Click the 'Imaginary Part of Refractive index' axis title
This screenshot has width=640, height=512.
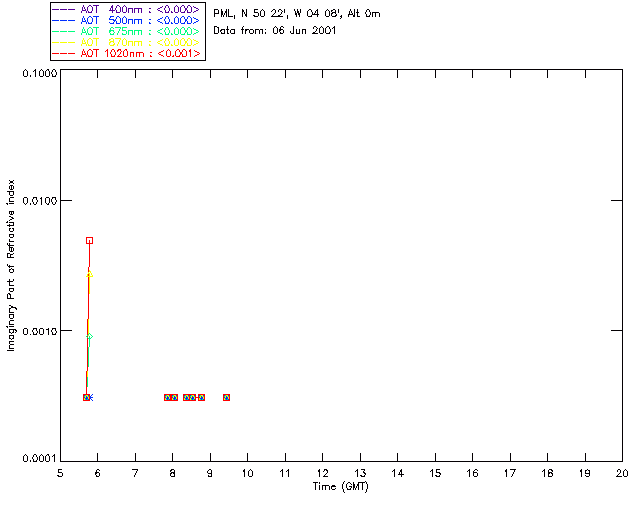pyautogui.click(x=11, y=265)
